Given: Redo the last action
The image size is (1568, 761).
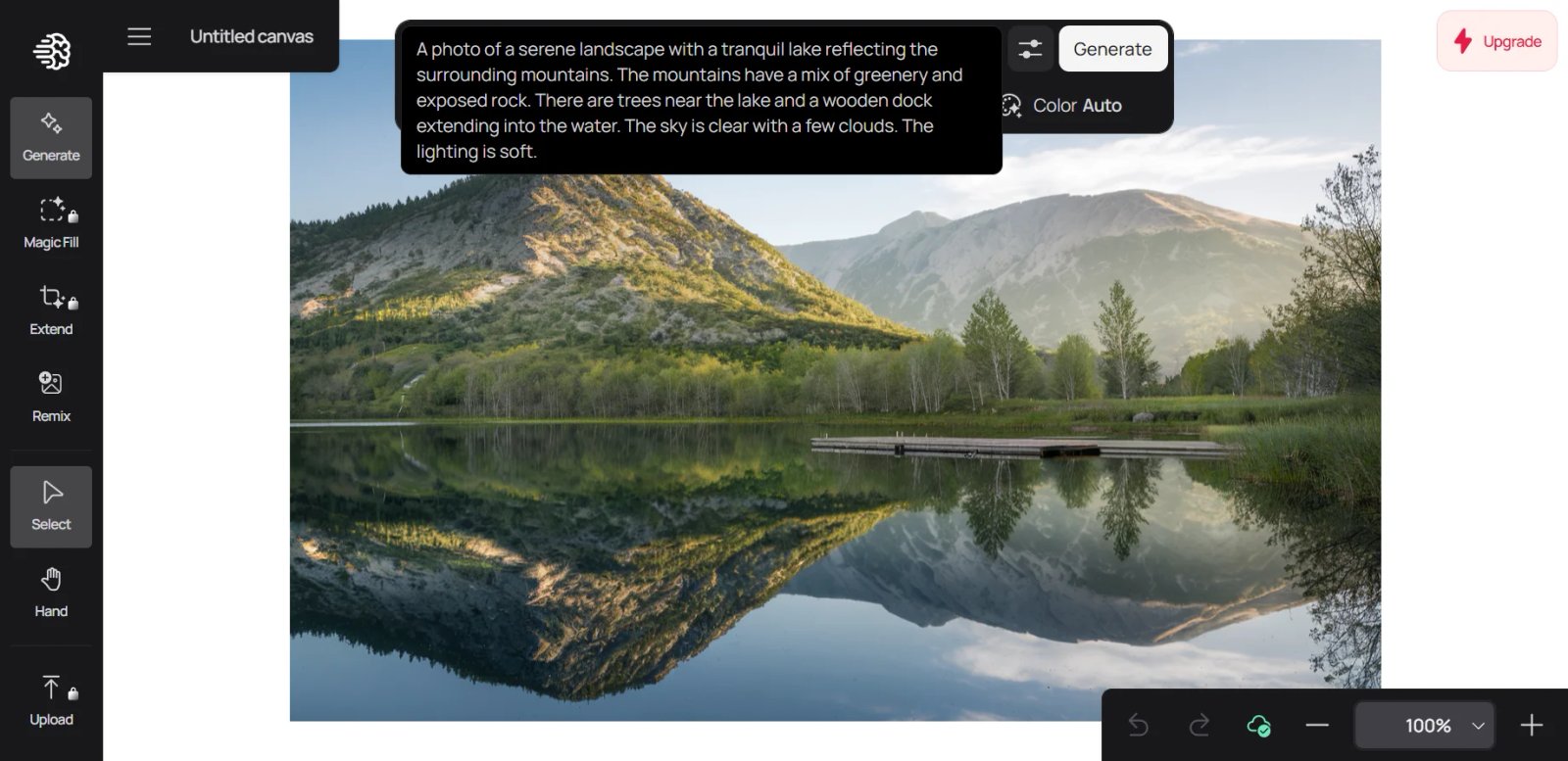Looking at the screenshot, I should [1199, 726].
